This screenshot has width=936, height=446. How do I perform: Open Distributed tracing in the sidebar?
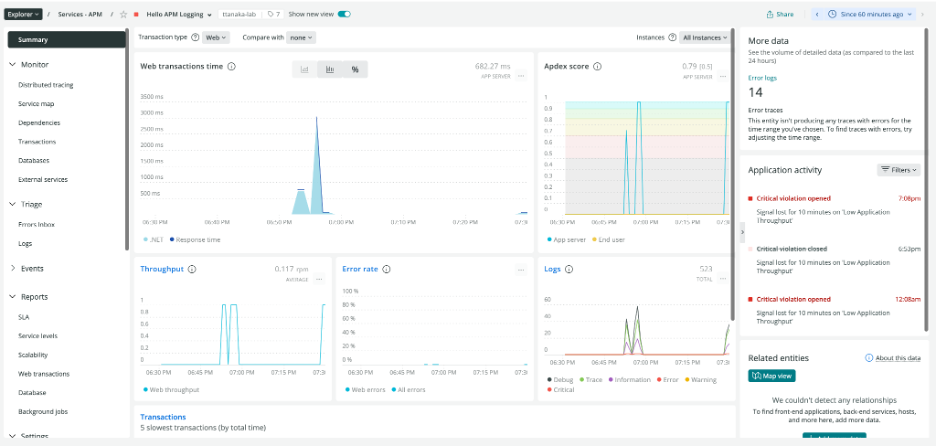(45, 85)
